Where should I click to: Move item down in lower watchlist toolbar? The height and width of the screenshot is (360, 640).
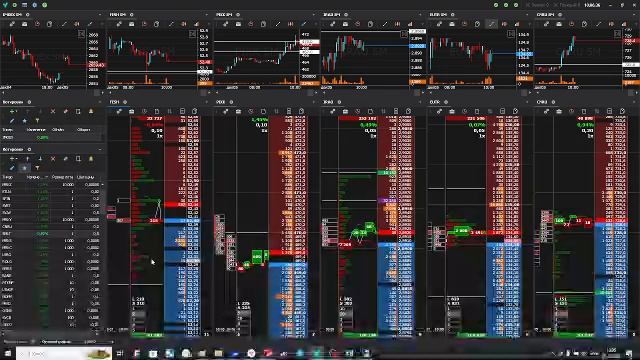pyautogui.click(x=40, y=159)
